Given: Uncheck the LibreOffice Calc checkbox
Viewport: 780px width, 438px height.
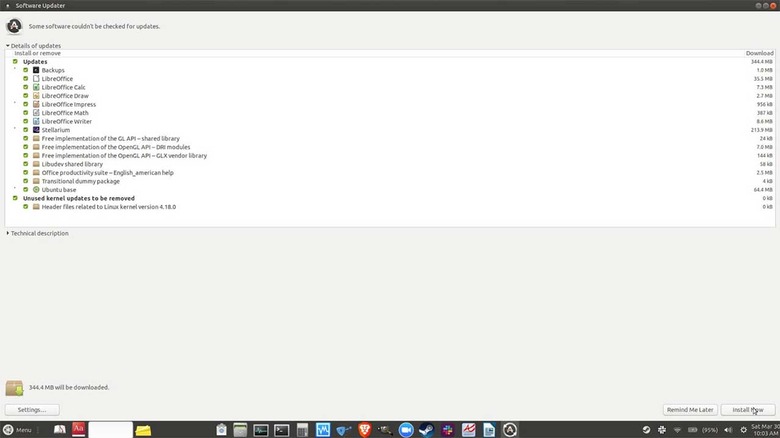Looking at the screenshot, I should point(25,87).
